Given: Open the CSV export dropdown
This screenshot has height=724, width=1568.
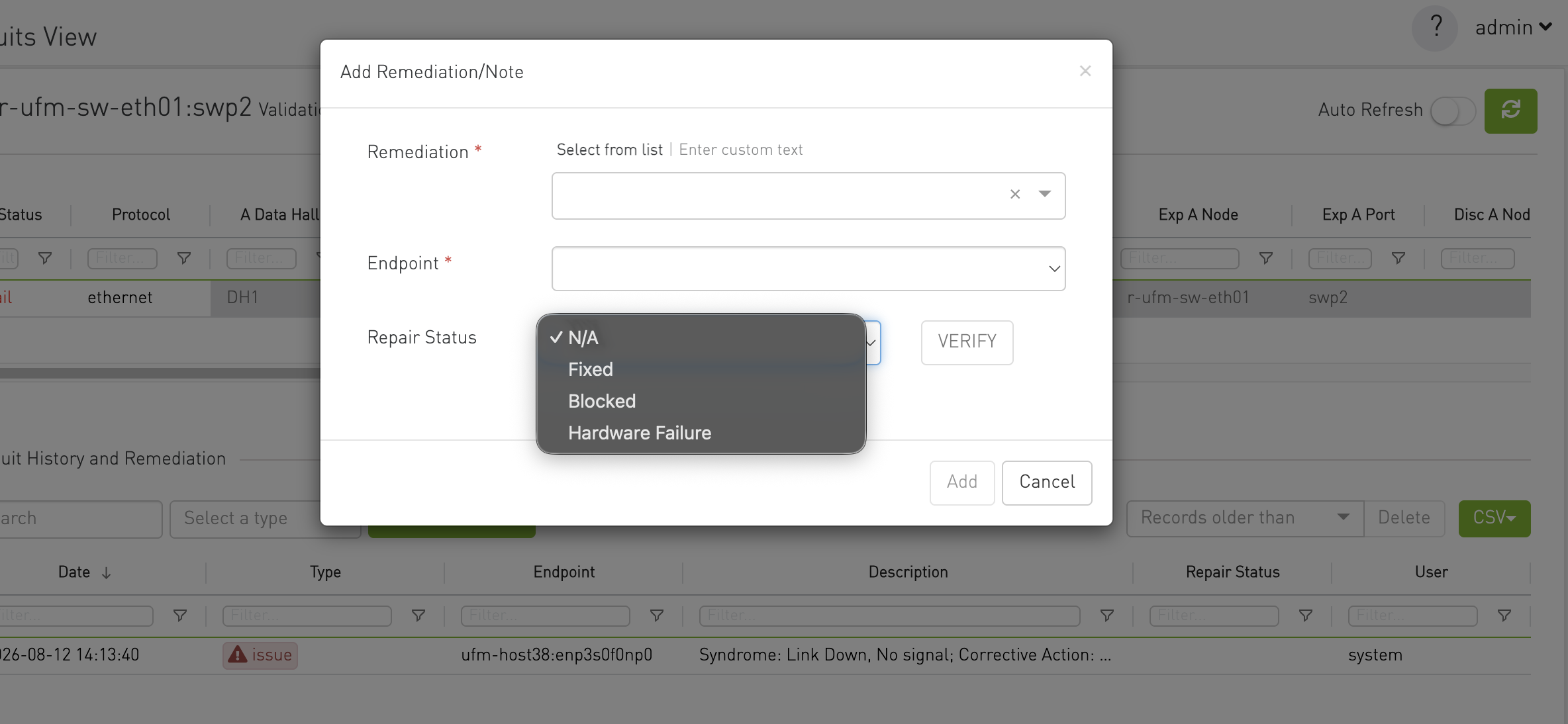Looking at the screenshot, I should pos(1494,518).
